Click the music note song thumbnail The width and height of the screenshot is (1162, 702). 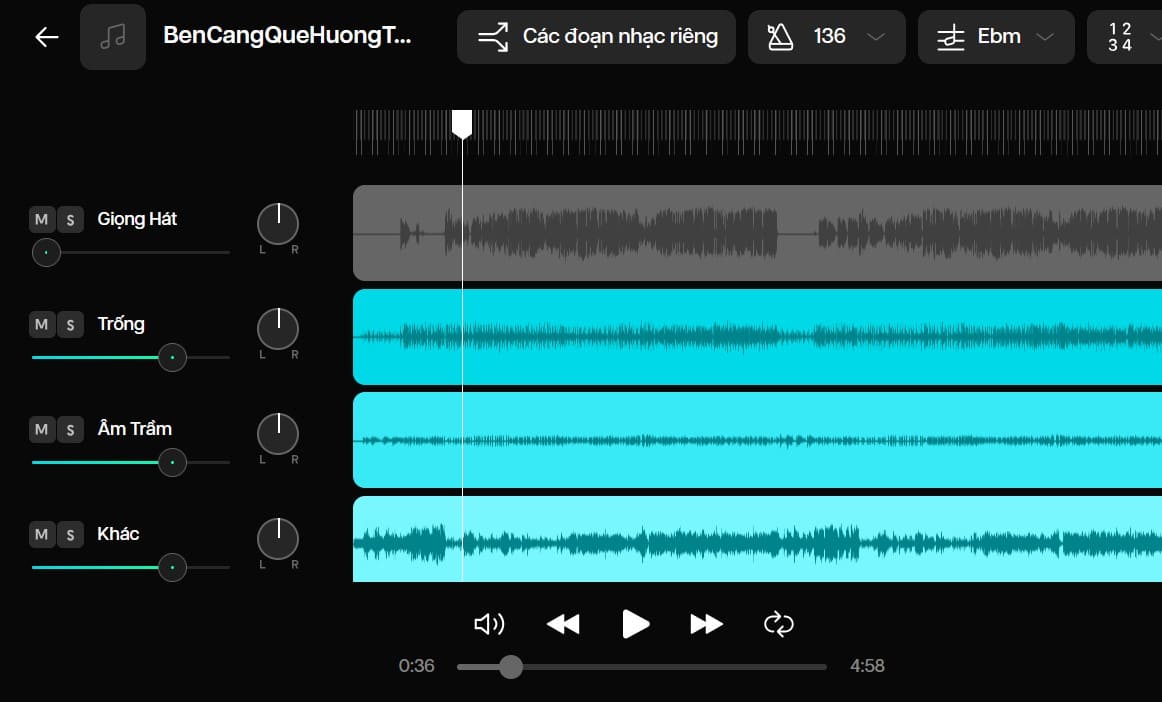point(113,37)
